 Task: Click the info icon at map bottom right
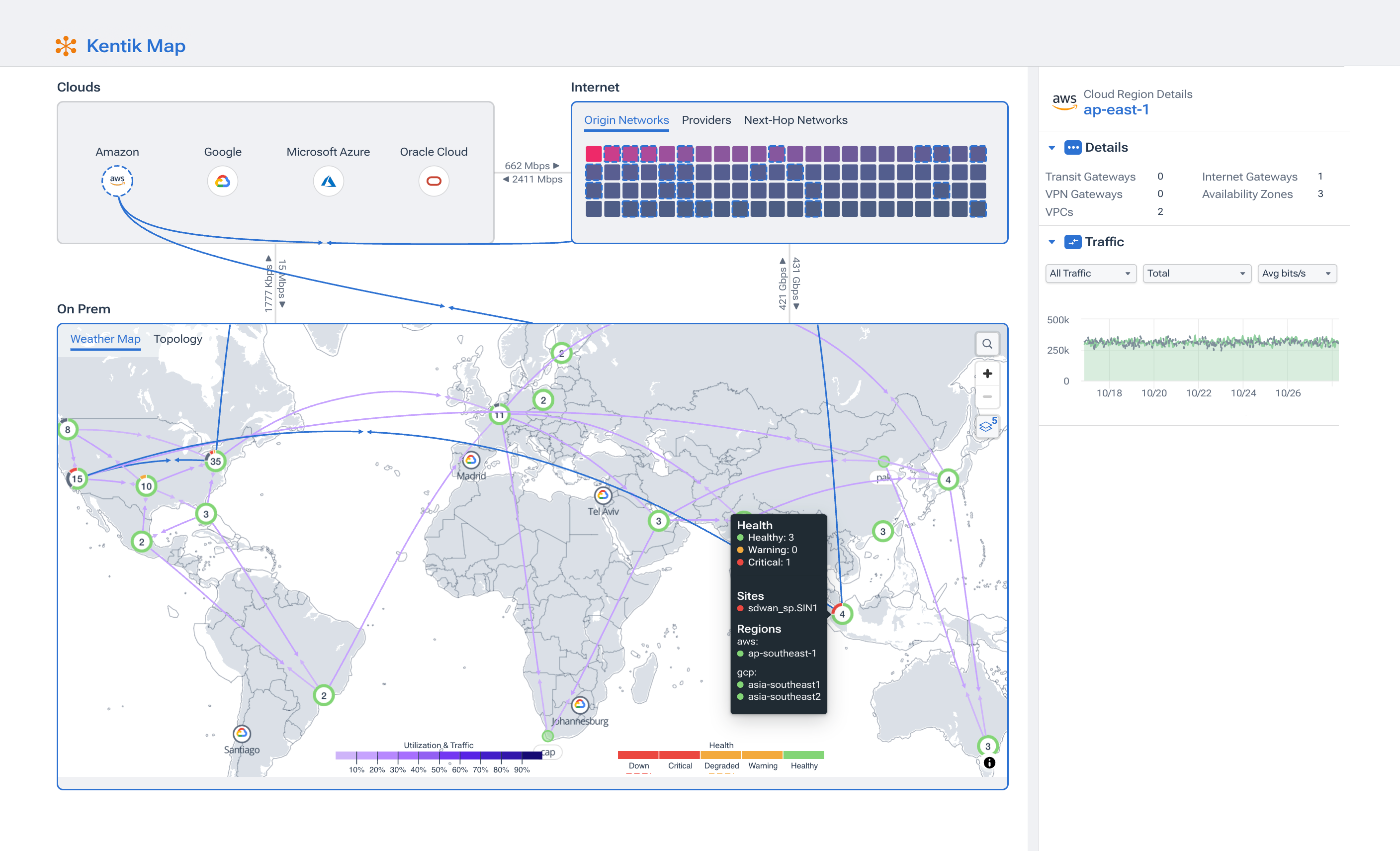coord(989,762)
